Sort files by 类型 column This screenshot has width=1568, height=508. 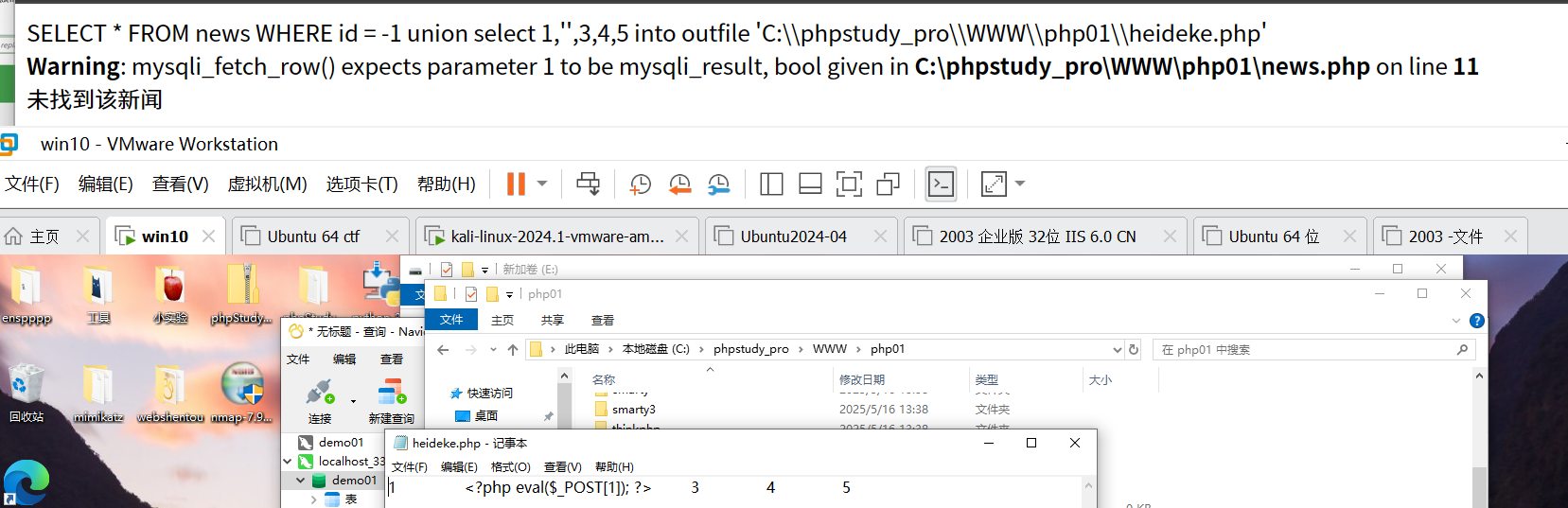pos(986,379)
